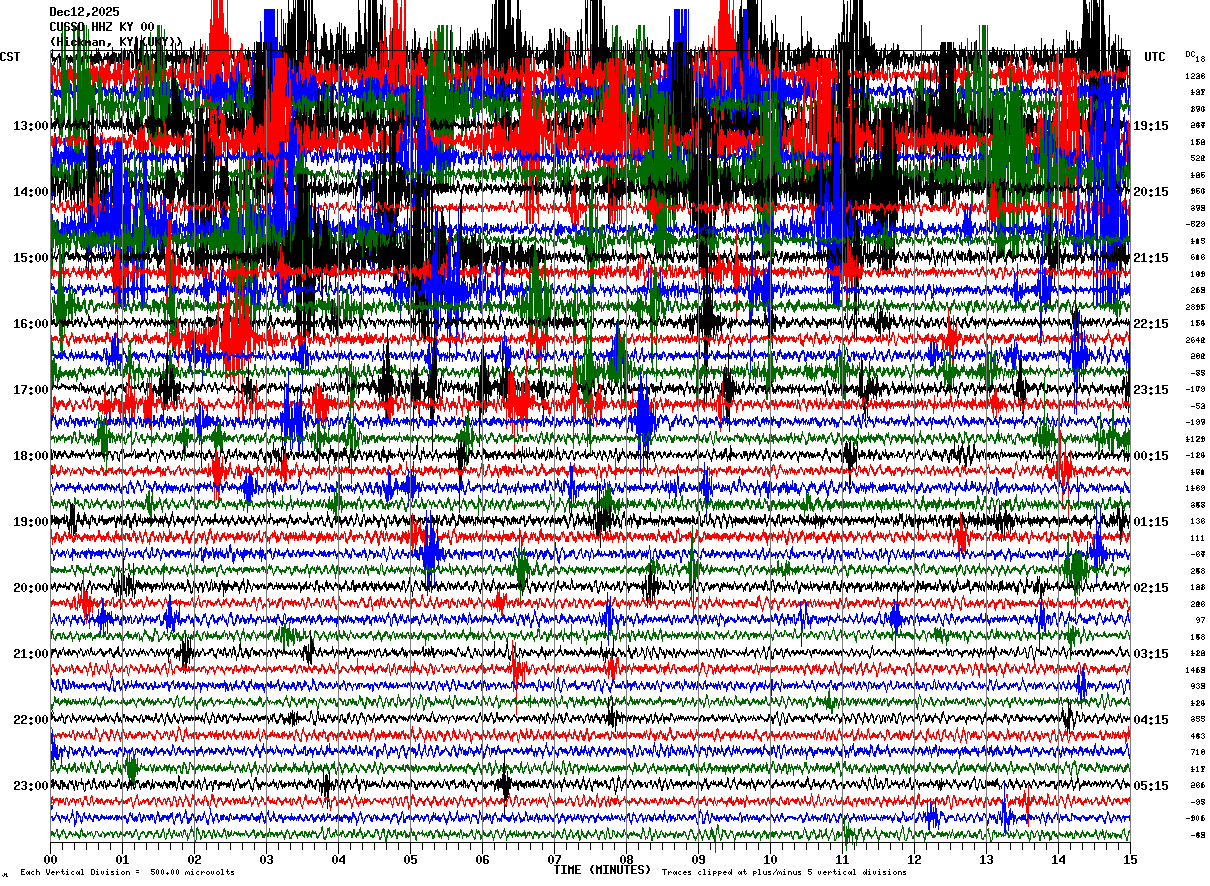Click minute tick label 01 on x-axis
Viewport: 1210px width, 886px height.
tap(122, 860)
